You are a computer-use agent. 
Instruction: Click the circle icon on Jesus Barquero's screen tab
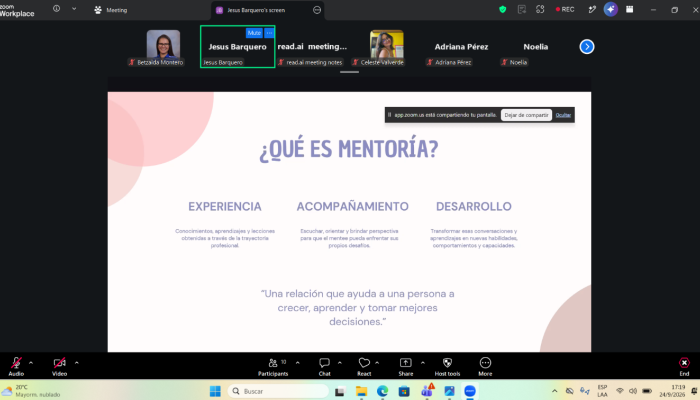pos(317,10)
